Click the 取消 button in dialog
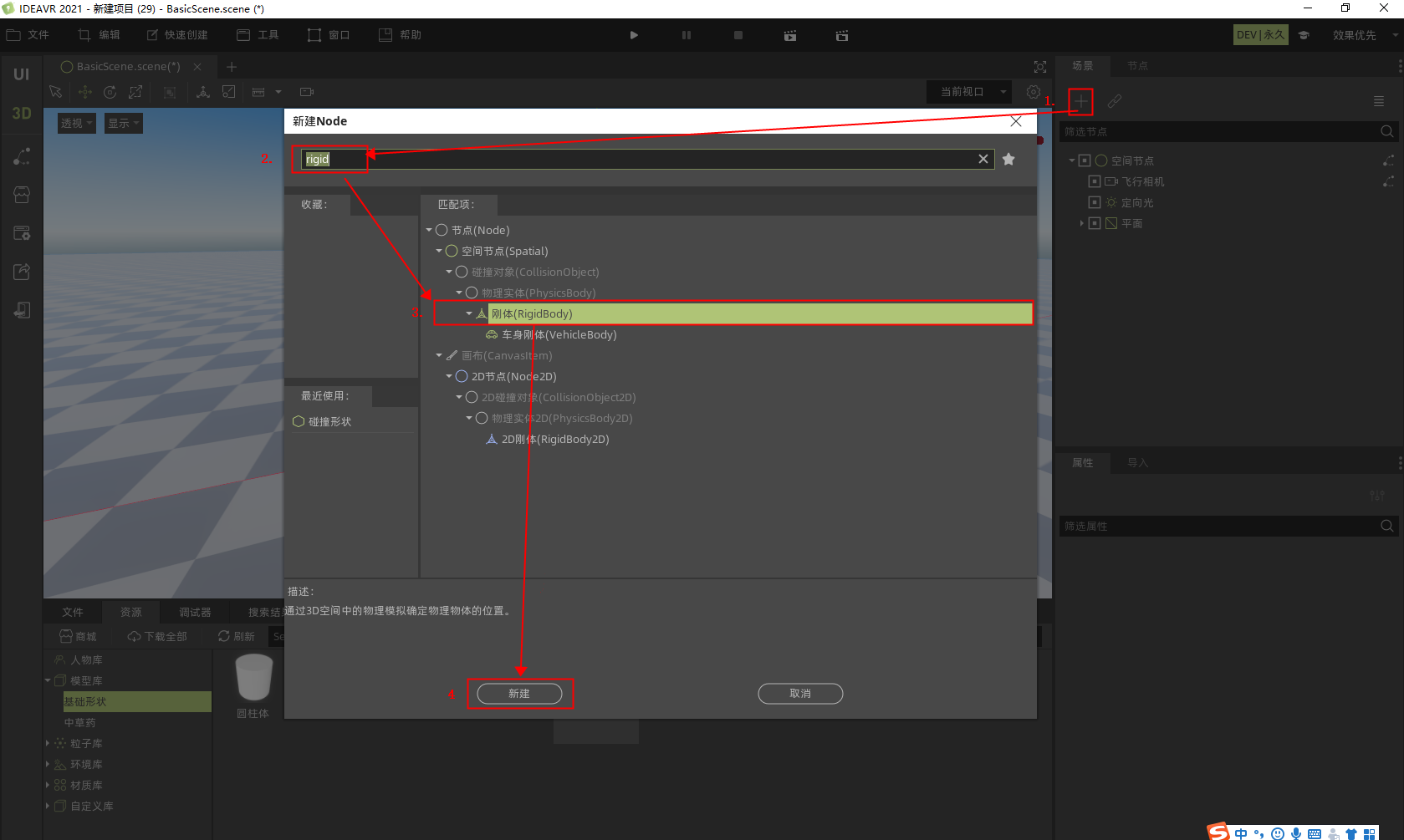 click(800, 694)
